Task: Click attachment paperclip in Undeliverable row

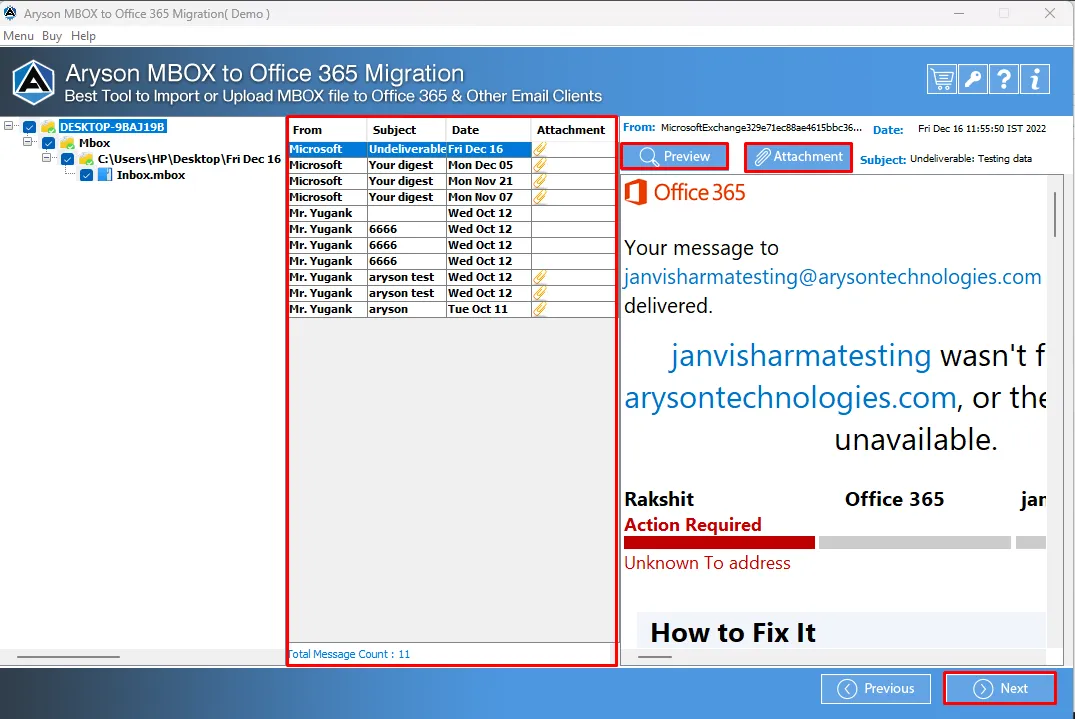Action: tap(540, 149)
